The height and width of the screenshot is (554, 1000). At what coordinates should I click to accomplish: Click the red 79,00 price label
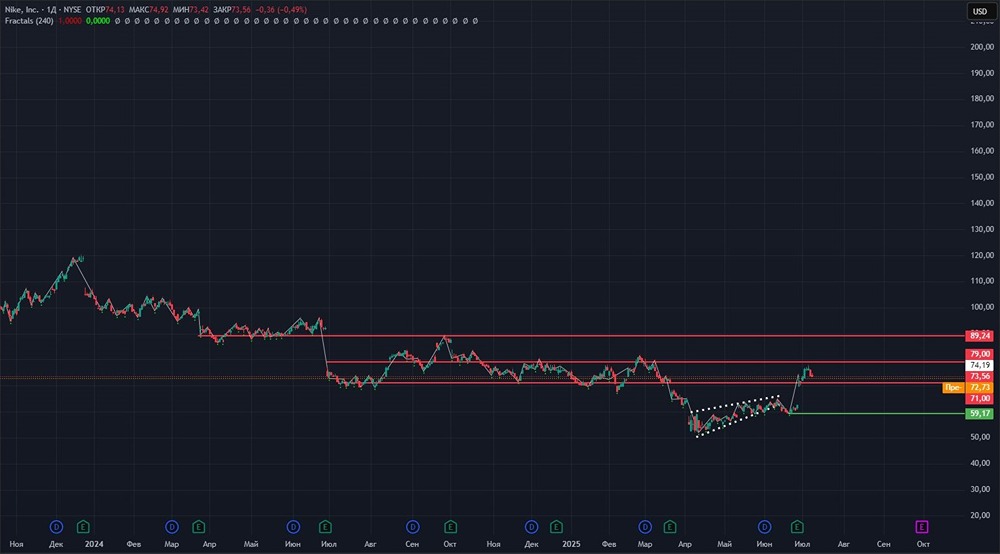(980, 354)
